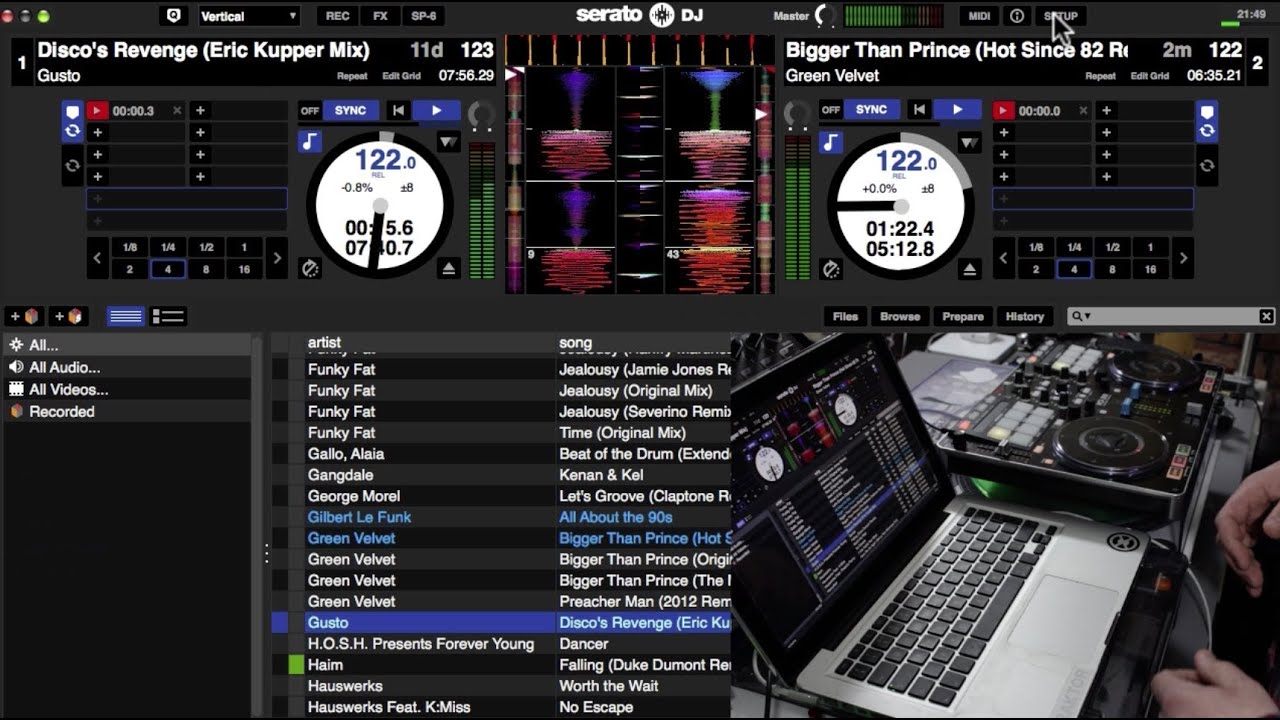
Task: Enable SYNC on deck 2
Action: pyautogui.click(x=871, y=110)
